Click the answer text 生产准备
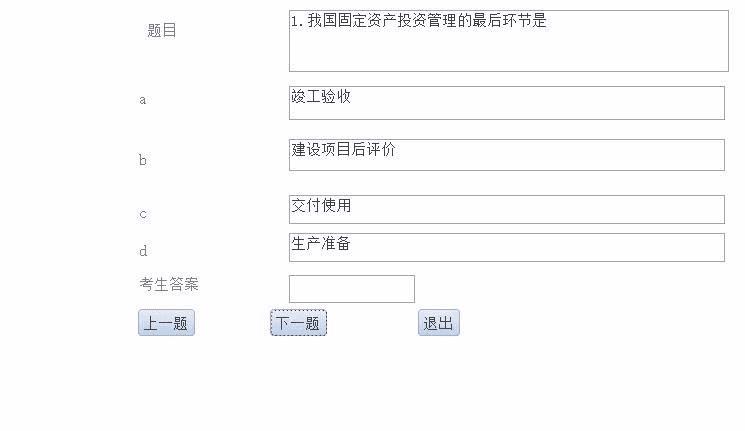 click(321, 243)
